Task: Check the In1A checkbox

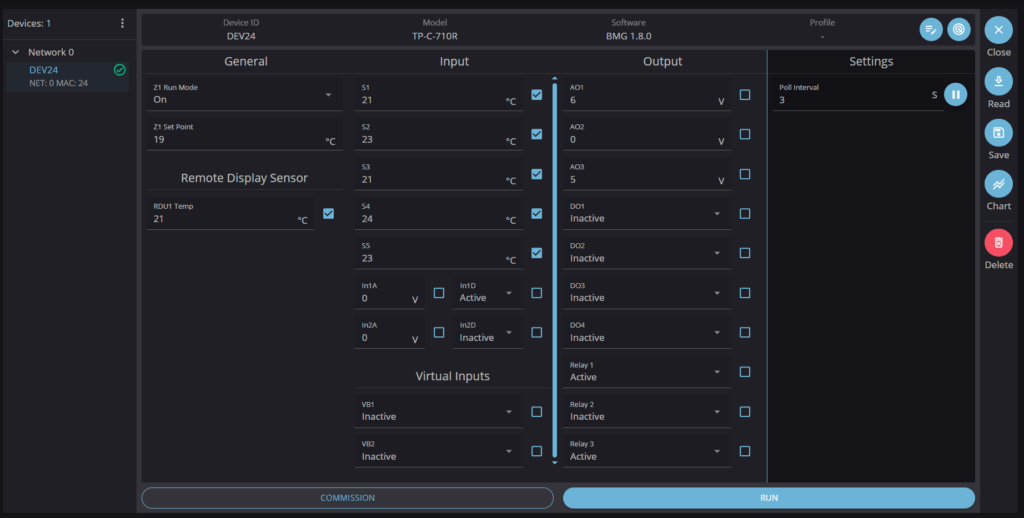Action: click(439, 293)
